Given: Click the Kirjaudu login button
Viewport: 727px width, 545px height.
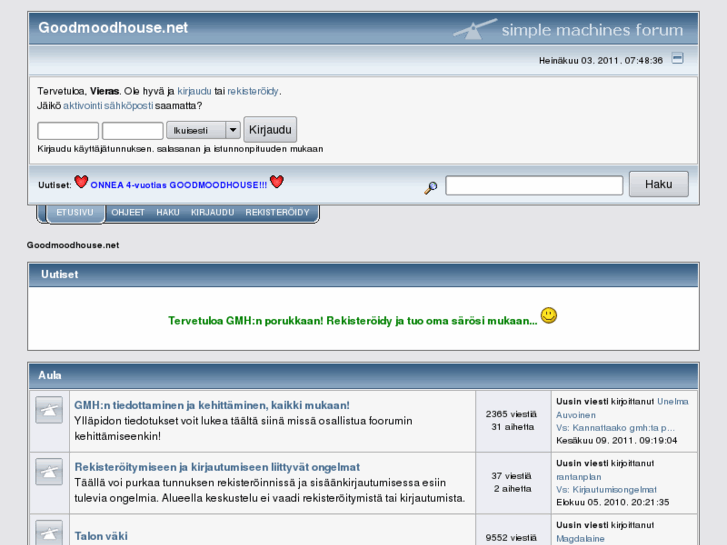Looking at the screenshot, I should [270, 129].
